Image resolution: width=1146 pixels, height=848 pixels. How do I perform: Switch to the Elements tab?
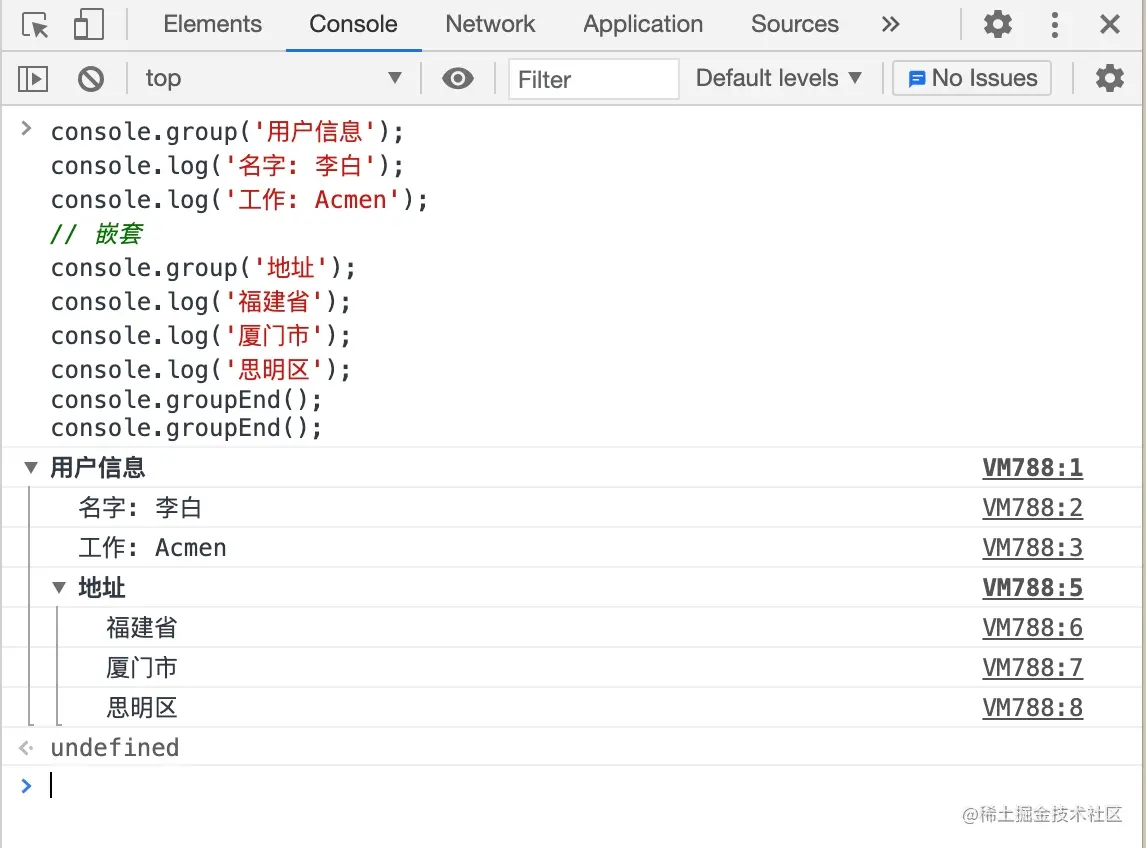[212, 24]
